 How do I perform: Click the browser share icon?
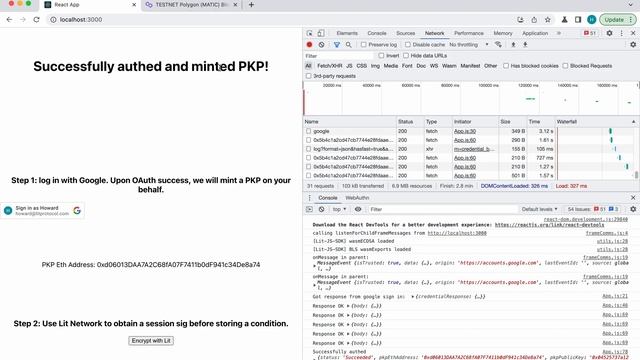point(534,20)
